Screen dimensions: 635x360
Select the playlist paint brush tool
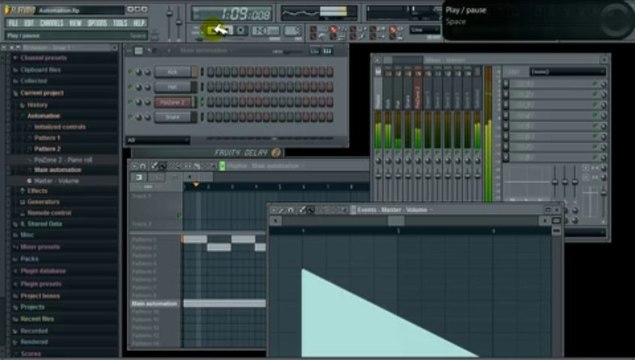162,166
